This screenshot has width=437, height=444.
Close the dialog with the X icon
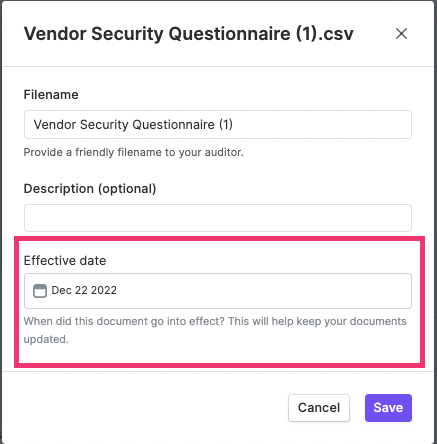tap(401, 34)
